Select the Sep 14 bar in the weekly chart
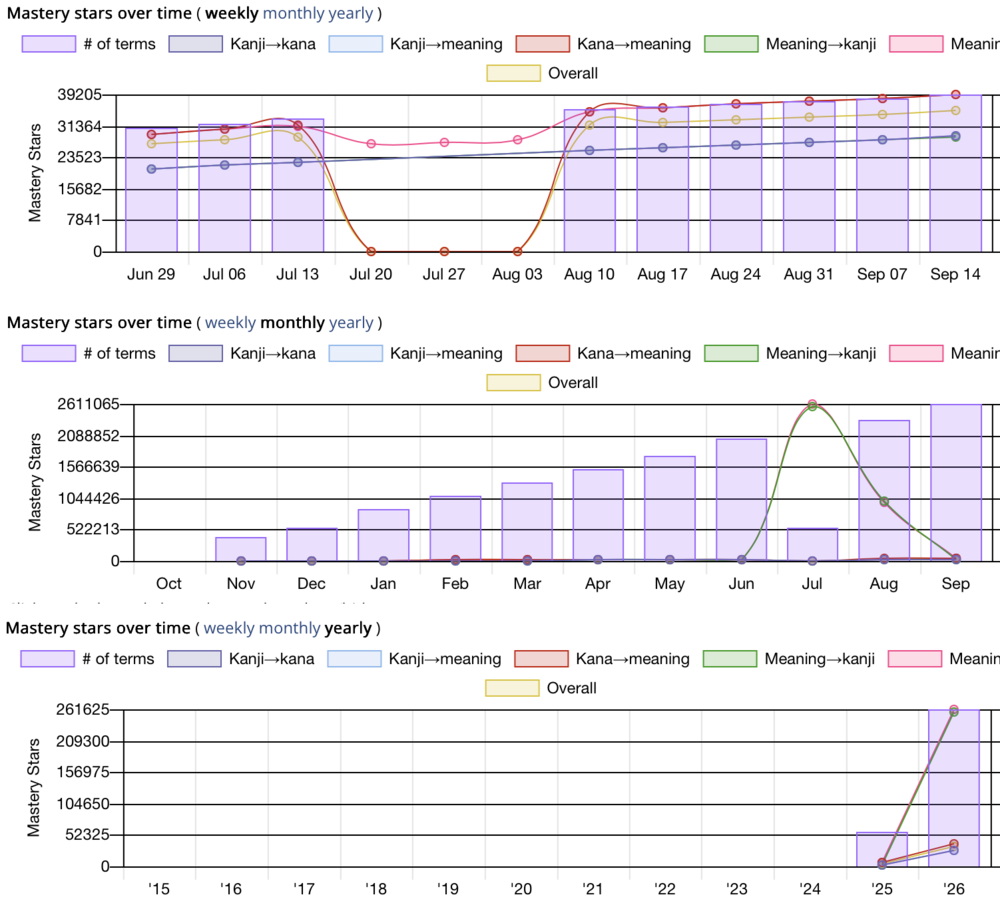Image resolution: width=1000 pixels, height=905 pixels. click(955, 173)
